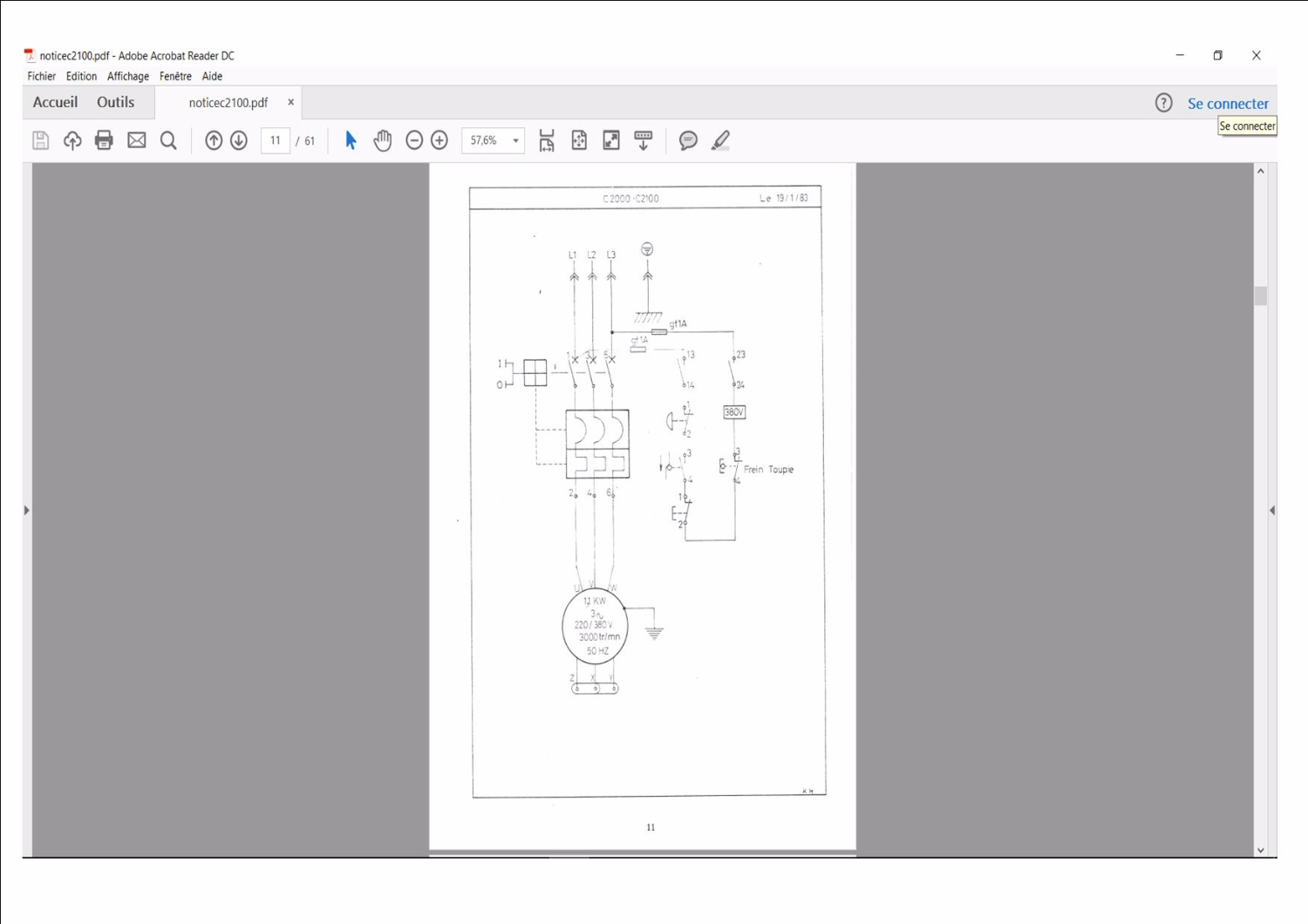The image size is (1308, 924).
Task: Zoom out with minus icon
Action: (x=414, y=140)
